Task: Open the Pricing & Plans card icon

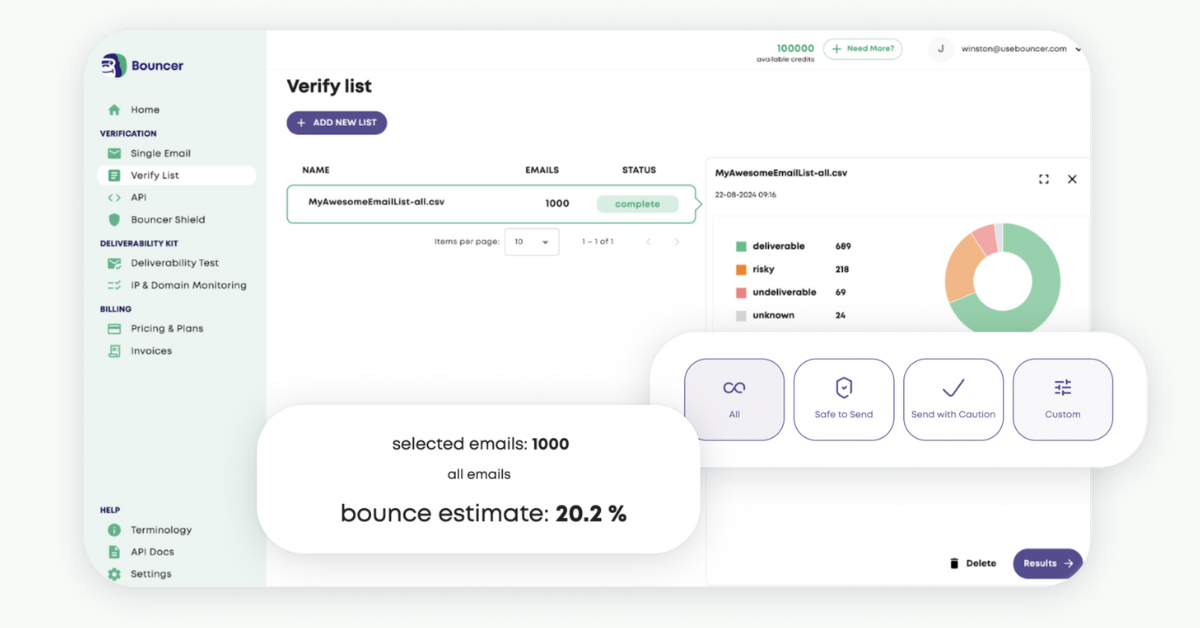Action: point(114,329)
